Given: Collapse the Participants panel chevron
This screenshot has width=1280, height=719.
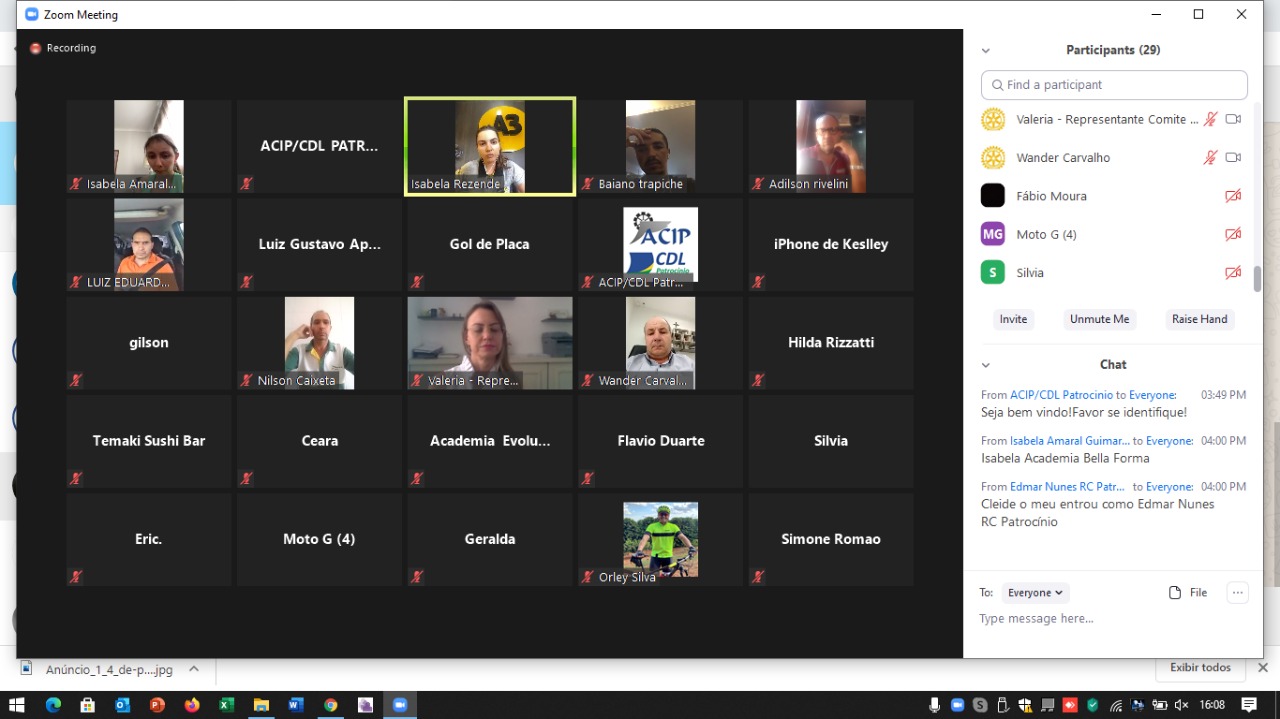Looking at the screenshot, I should pyautogui.click(x=985, y=50).
